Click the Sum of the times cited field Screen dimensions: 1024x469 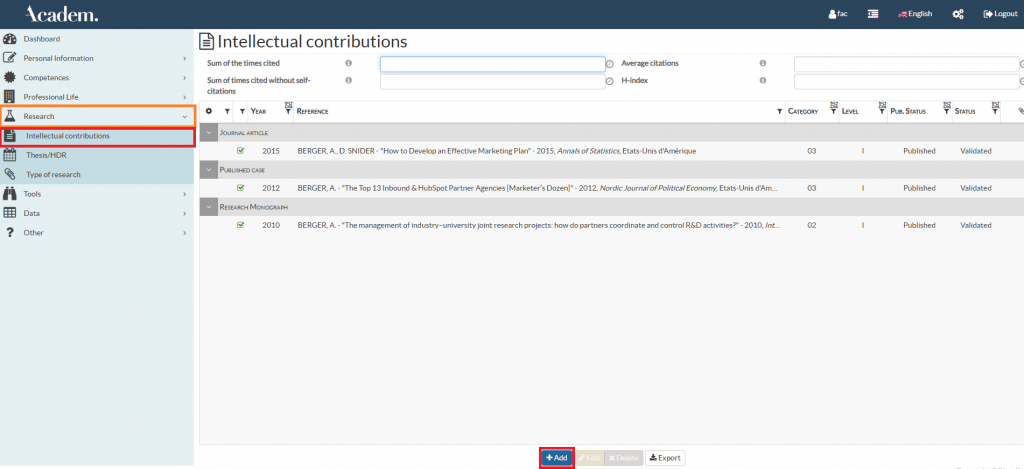coord(492,64)
